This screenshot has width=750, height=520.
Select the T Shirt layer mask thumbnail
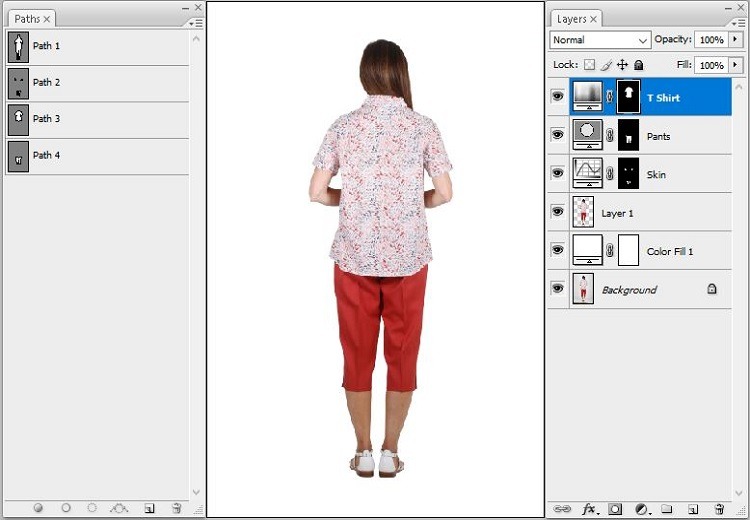point(629,96)
